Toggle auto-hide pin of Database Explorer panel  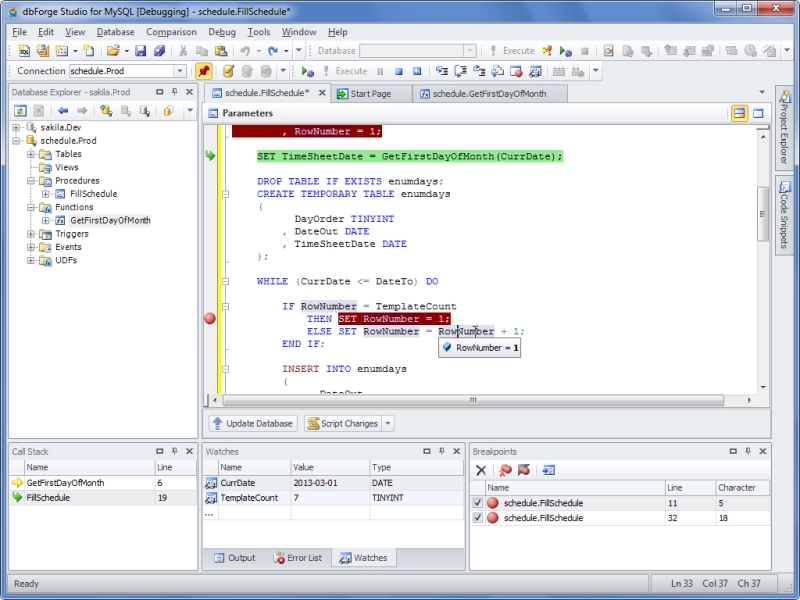(x=174, y=92)
